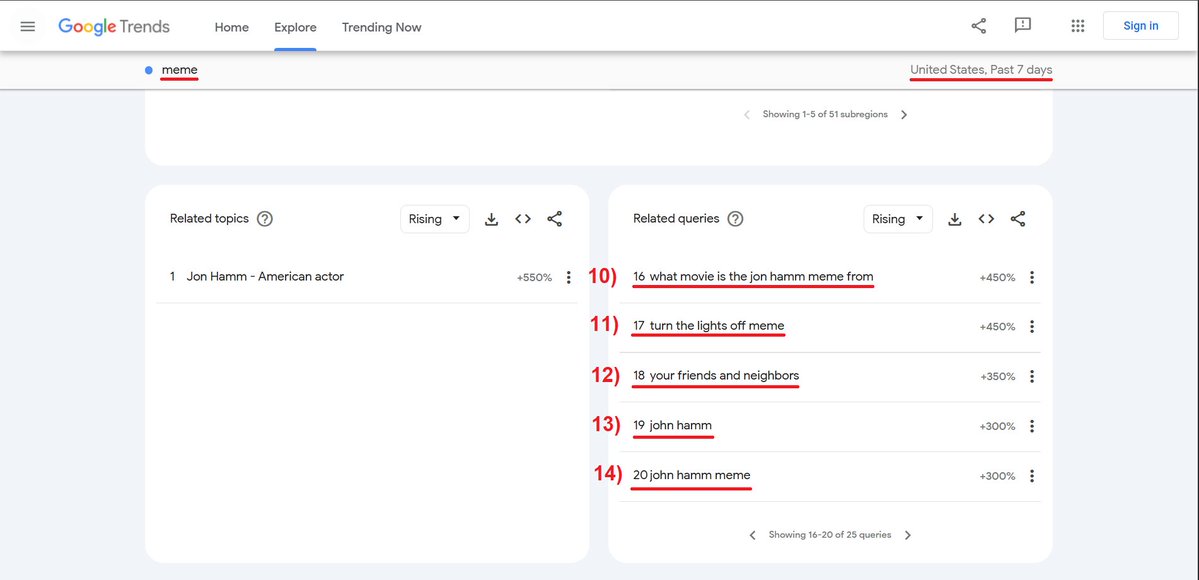This screenshot has height=580, width=1199.
Task: Open the hamburger main menu
Action: (28, 27)
